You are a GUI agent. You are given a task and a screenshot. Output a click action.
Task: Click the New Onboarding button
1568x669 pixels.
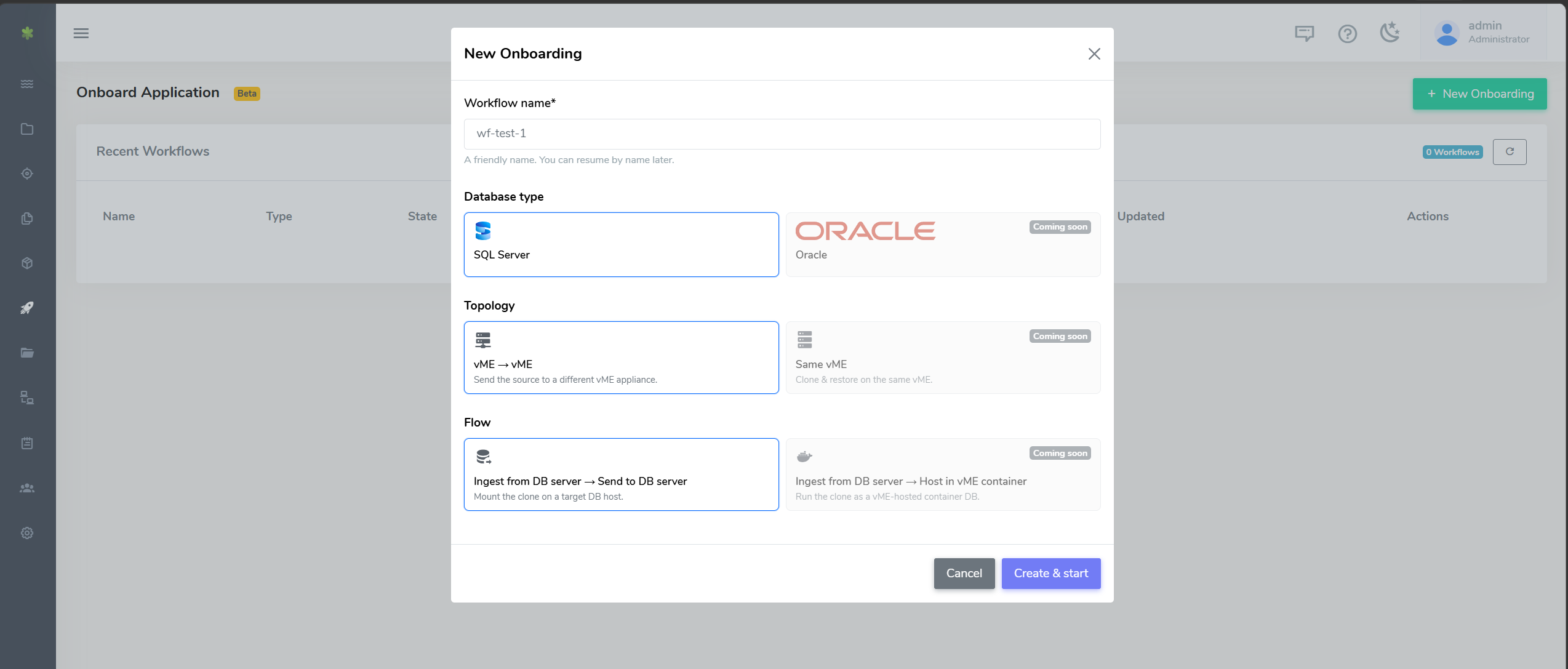(x=1479, y=94)
